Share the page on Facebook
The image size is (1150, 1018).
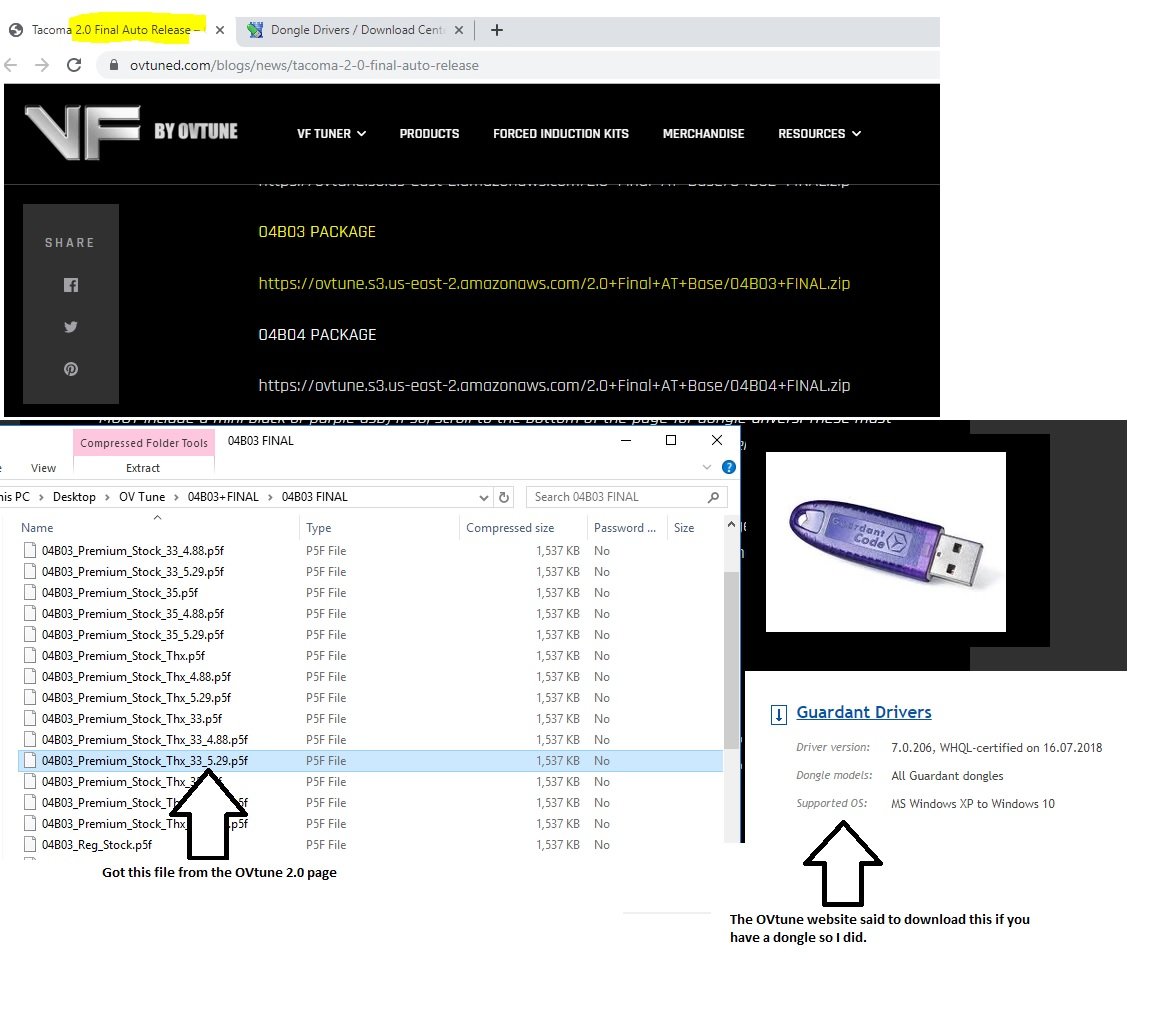tap(70, 285)
